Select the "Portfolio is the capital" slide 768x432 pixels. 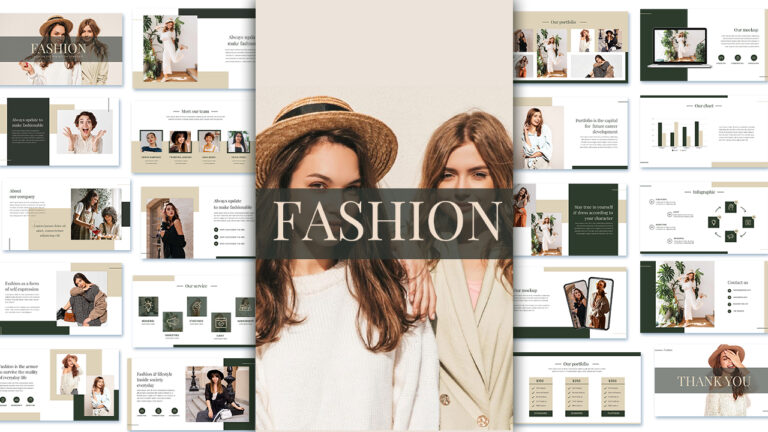pyautogui.click(x=571, y=133)
